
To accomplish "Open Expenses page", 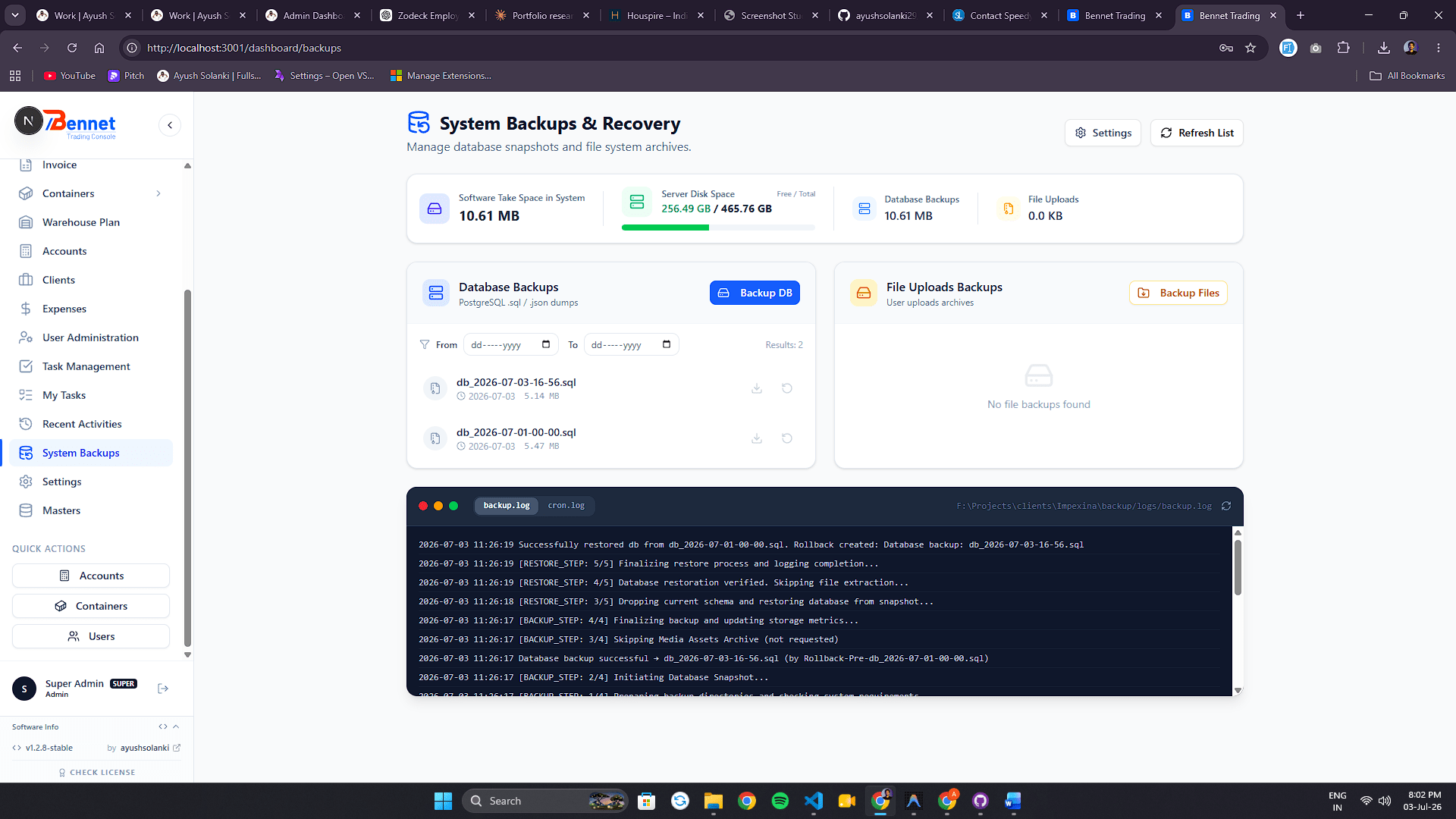I will click(x=91, y=309).
